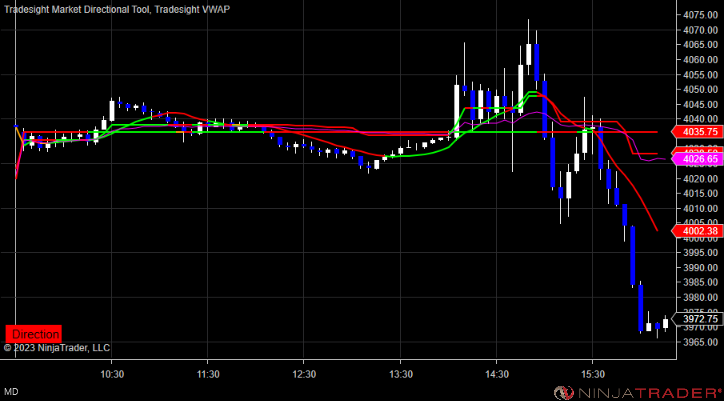
Task: Click the red Direction indicator box
Action: [x=33, y=334]
